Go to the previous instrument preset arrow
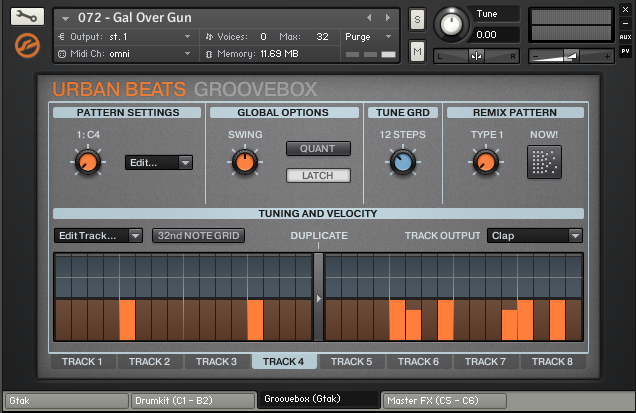The width and height of the screenshot is (636, 413). tap(369, 18)
